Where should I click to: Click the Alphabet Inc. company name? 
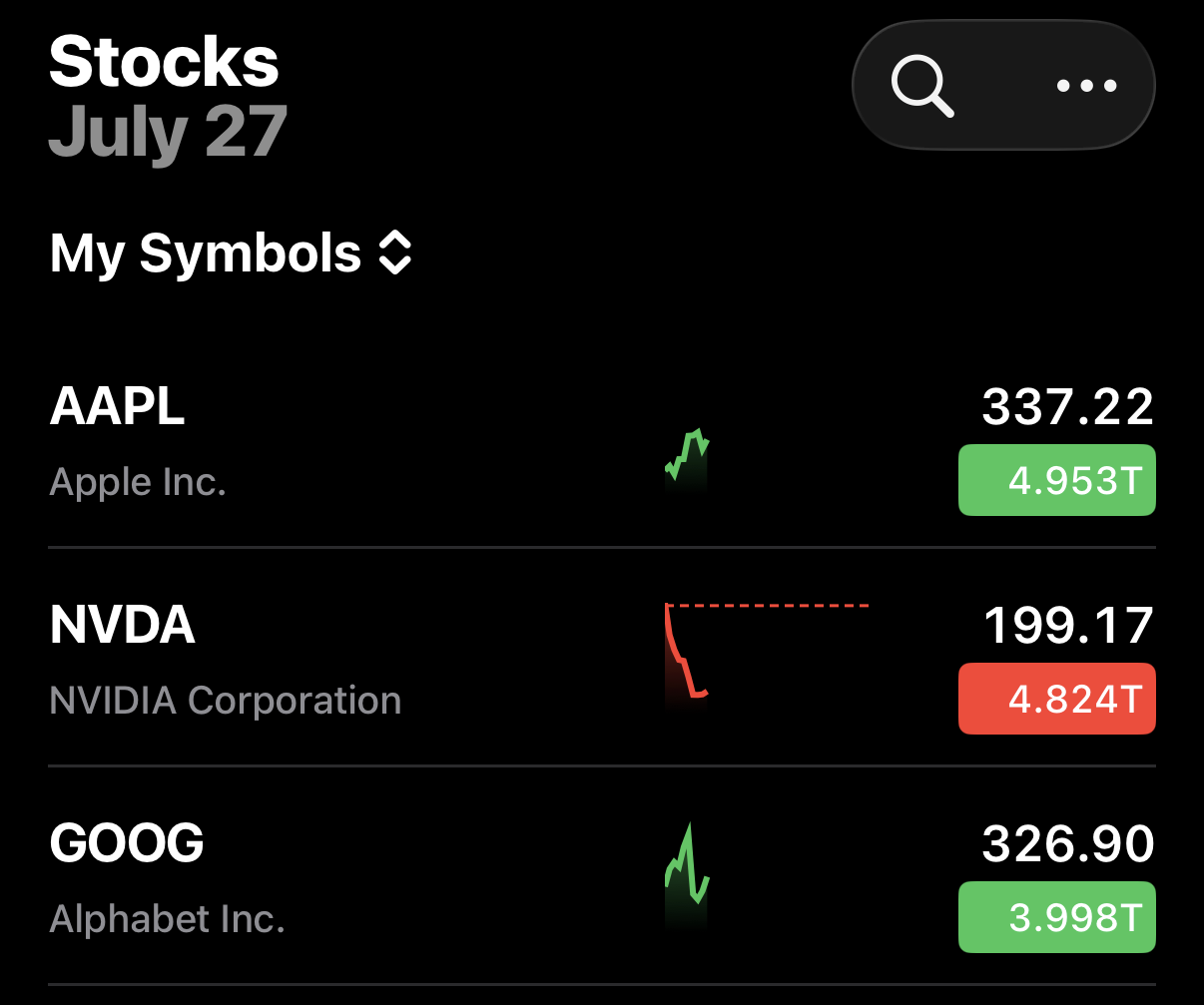[x=168, y=919]
